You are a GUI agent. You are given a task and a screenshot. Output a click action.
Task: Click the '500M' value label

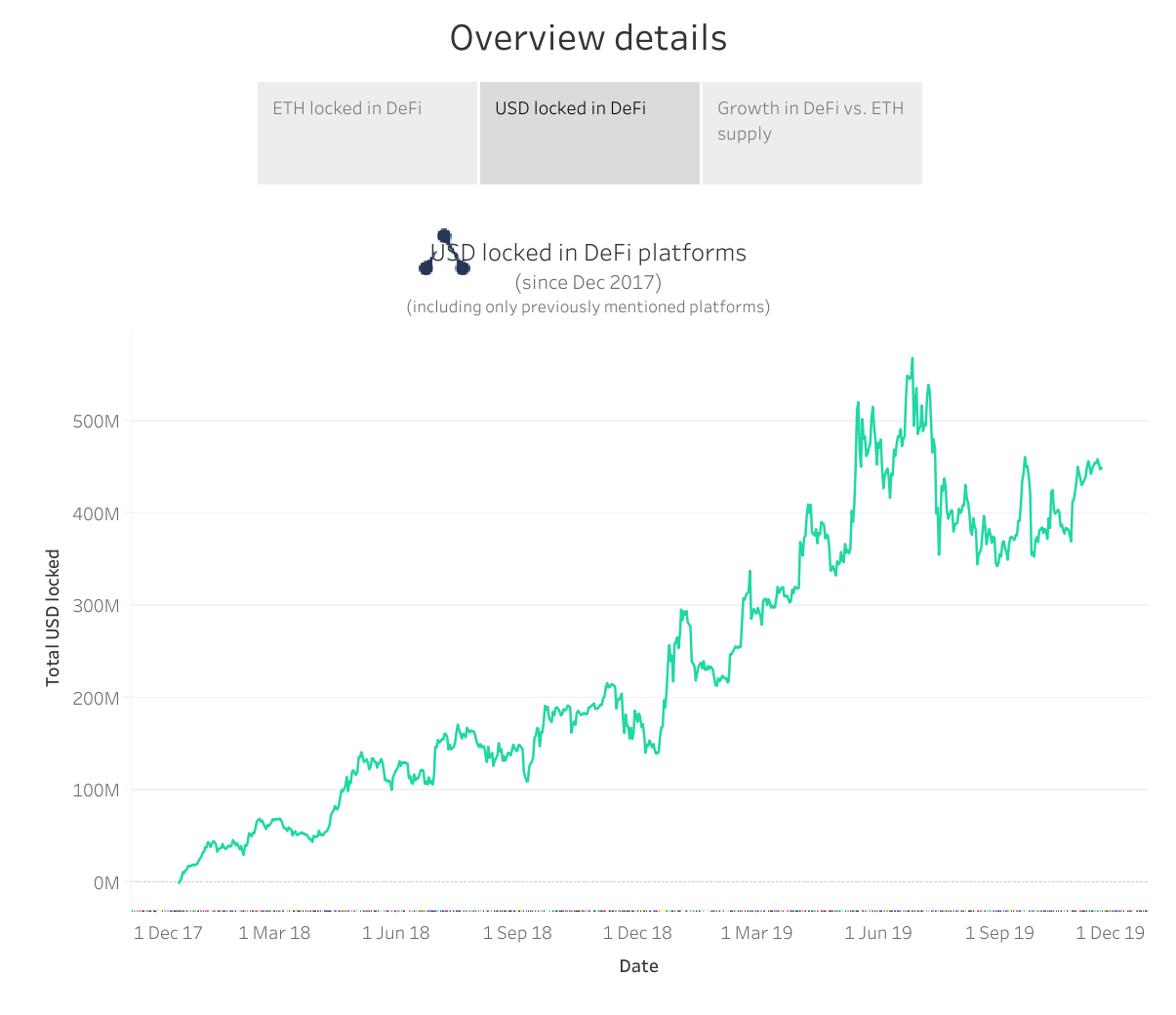98,423
